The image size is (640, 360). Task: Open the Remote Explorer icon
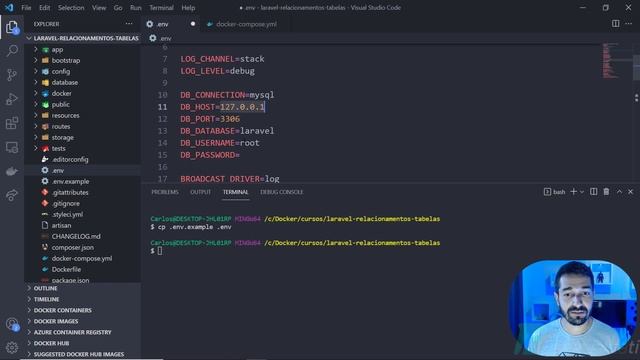[x=12, y=147]
